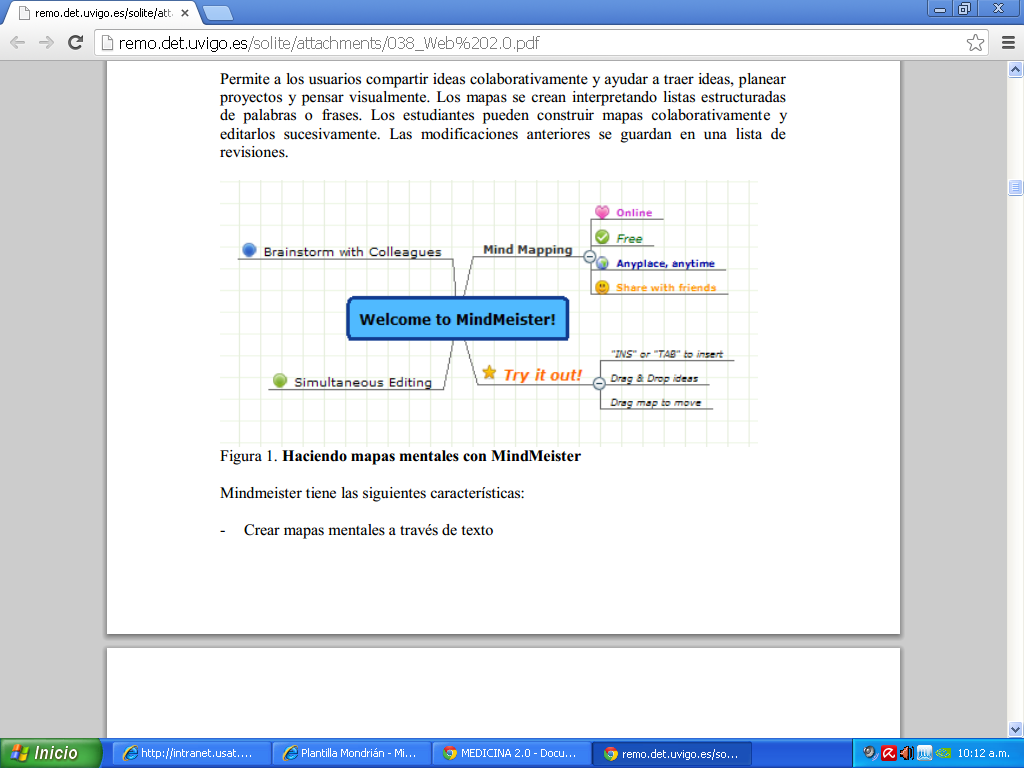Click the scrollbar down arrow
The image size is (1024, 768).
(1015, 729)
